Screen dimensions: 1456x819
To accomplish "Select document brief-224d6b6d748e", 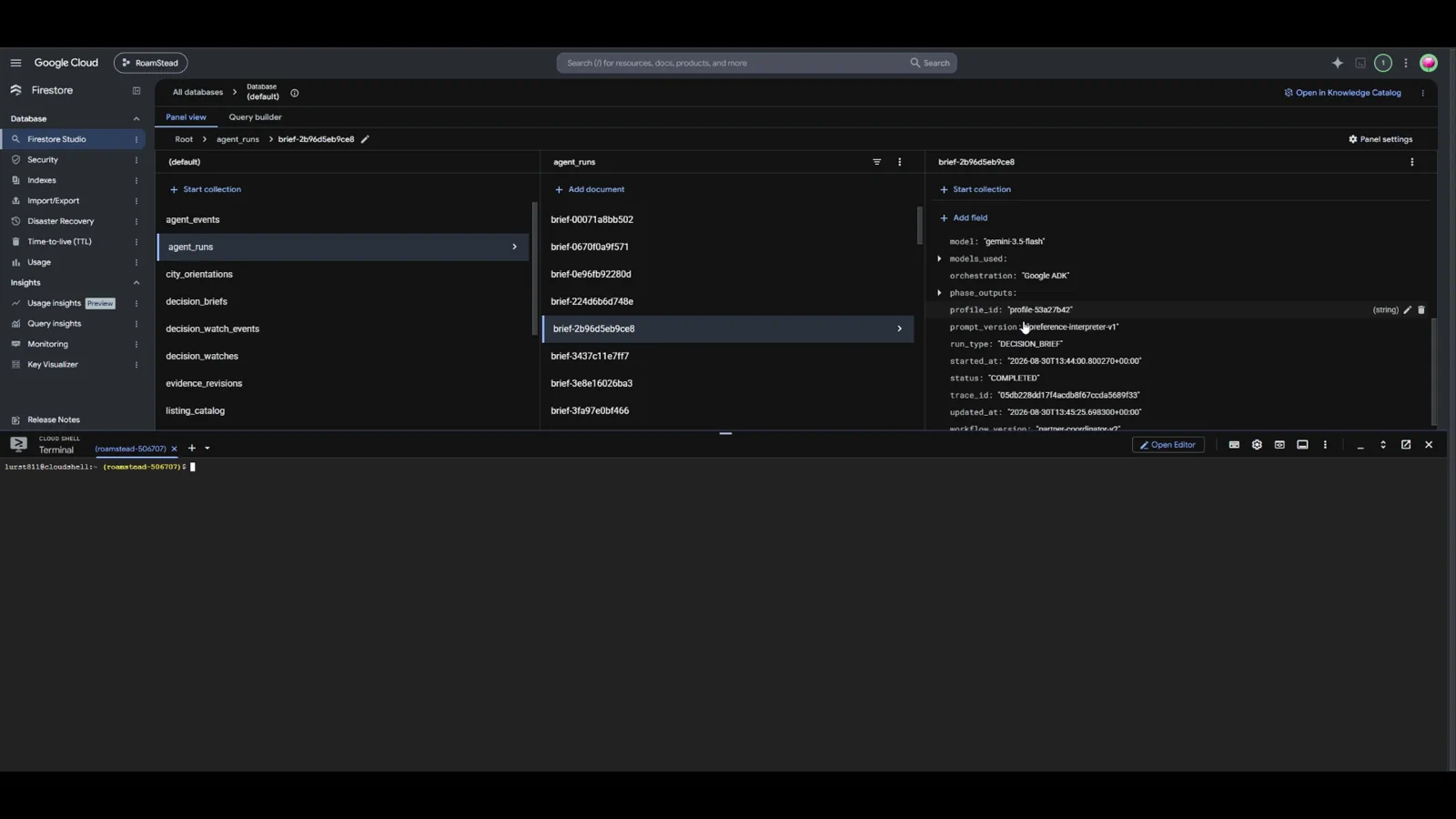I will [728, 301].
